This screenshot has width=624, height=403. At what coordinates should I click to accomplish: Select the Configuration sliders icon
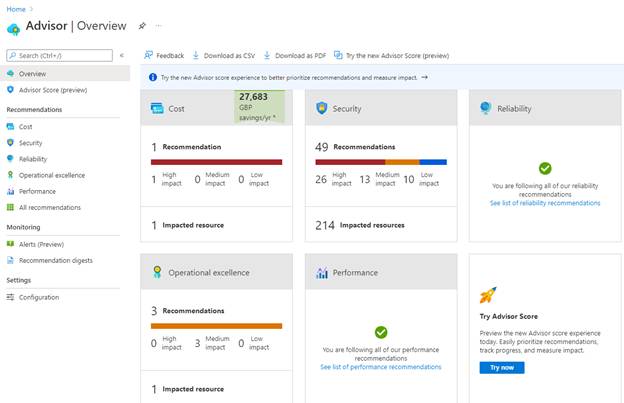click(10, 297)
